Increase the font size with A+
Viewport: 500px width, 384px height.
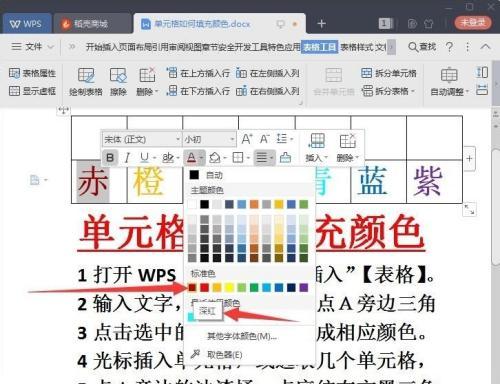(x=247, y=139)
